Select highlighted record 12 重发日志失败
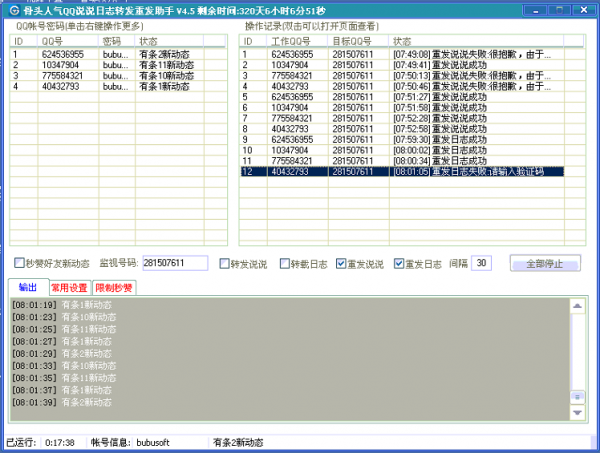Image resolution: width=600 pixels, height=453 pixels. click(402, 171)
